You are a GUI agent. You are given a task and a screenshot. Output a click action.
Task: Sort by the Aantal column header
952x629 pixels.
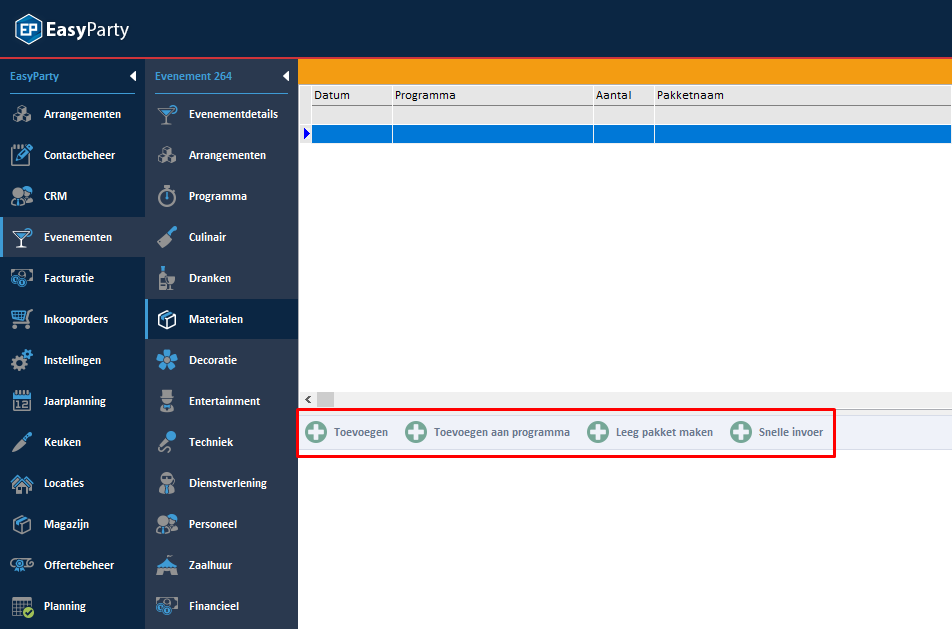pyautogui.click(x=624, y=95)
